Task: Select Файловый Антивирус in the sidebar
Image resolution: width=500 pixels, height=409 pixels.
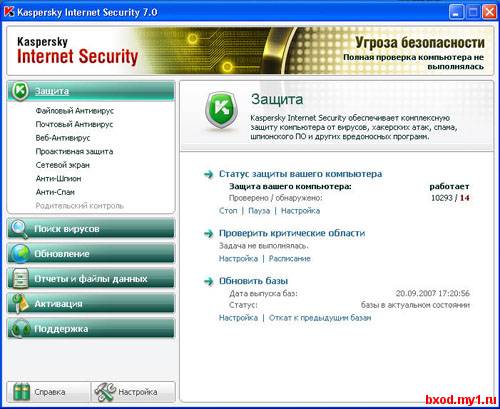Action: click(x=75, y=111)
